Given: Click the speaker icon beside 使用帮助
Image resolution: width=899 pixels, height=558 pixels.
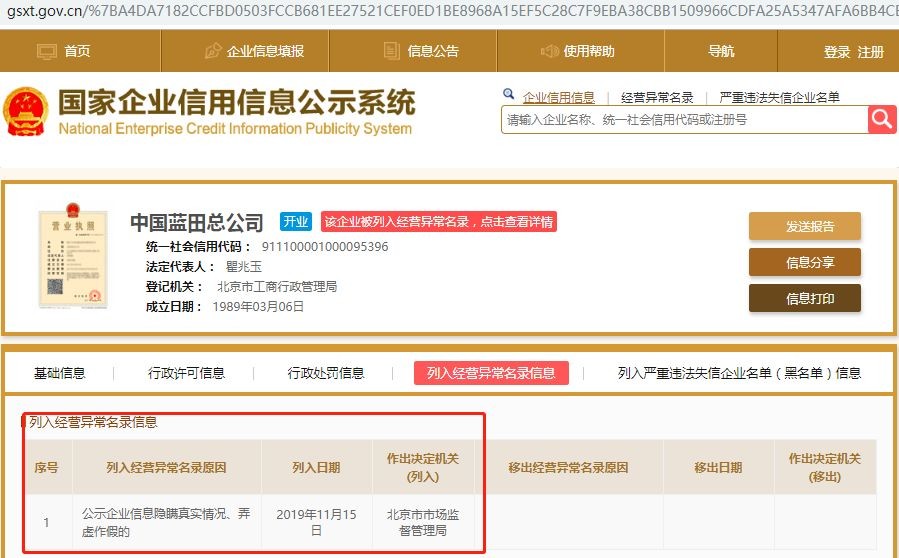Looking at the screenshot, I should 549,51.
